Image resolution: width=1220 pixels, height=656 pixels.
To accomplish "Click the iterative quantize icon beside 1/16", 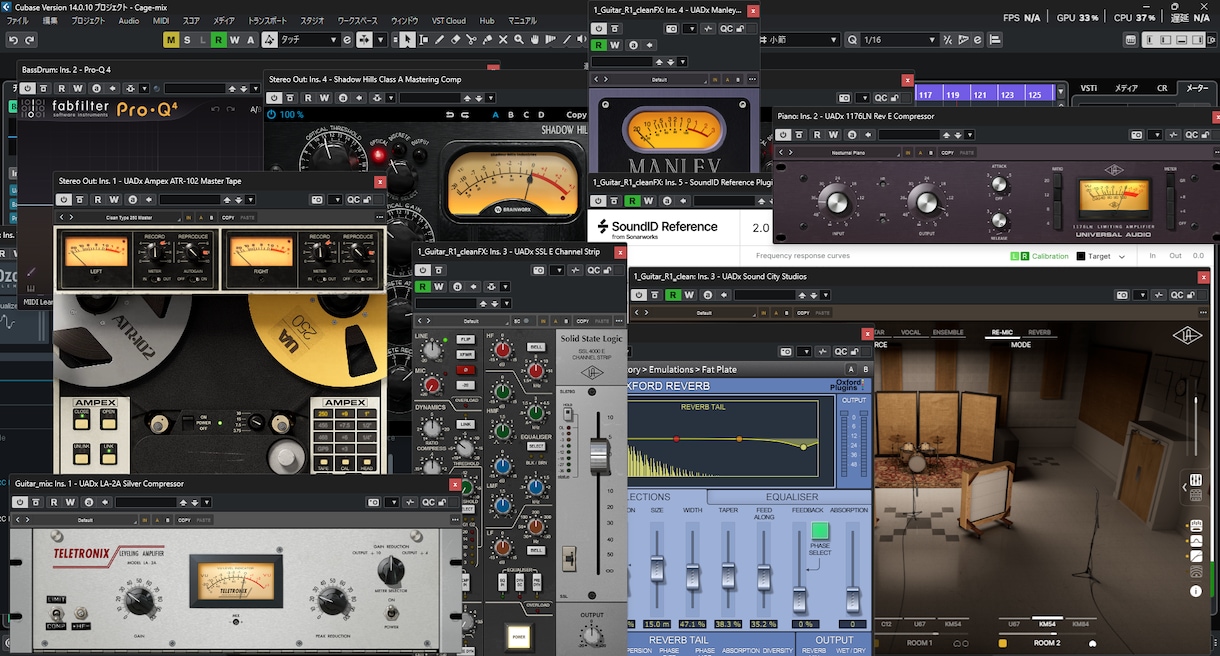I will point(947,40).
